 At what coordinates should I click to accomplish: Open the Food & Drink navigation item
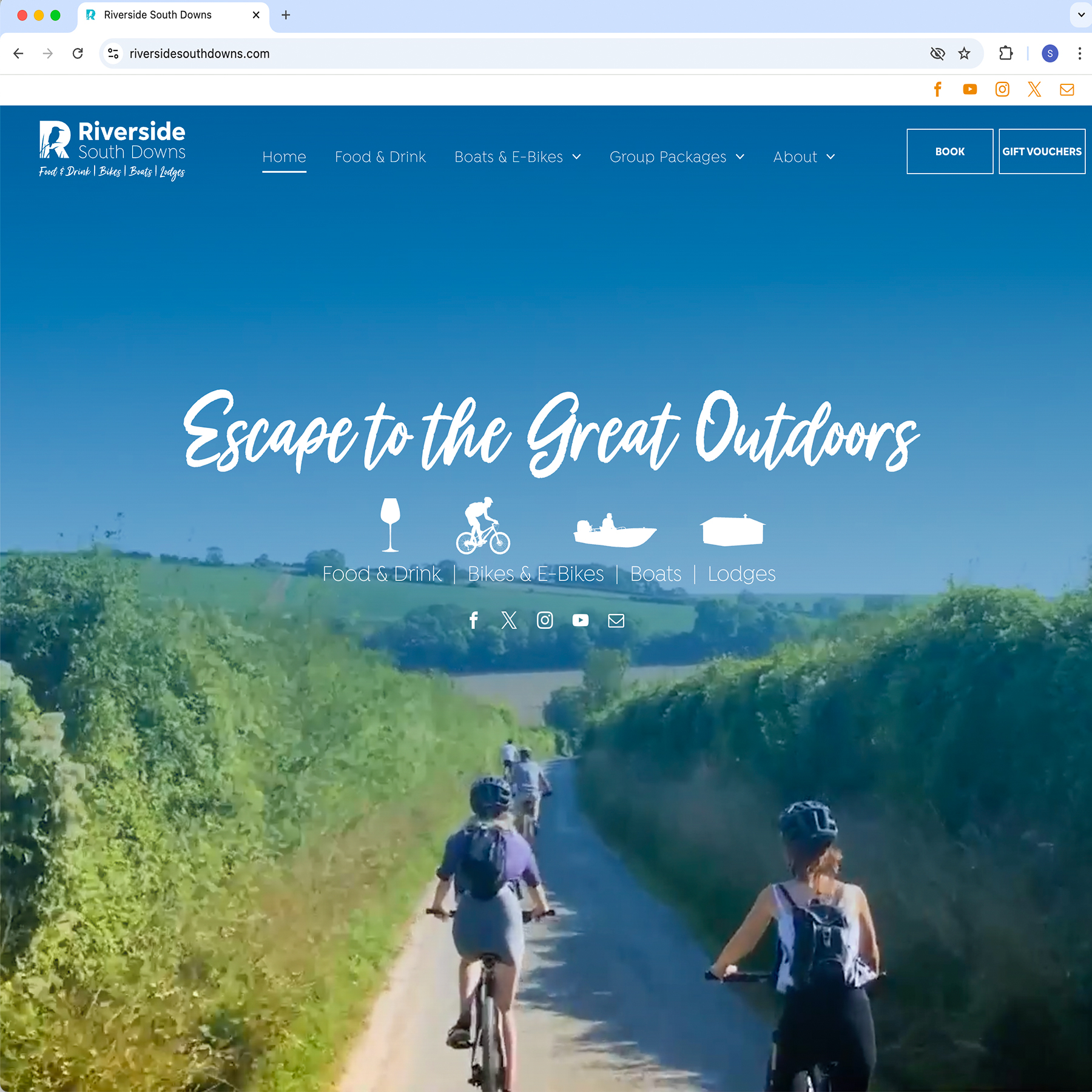[380, 157]
